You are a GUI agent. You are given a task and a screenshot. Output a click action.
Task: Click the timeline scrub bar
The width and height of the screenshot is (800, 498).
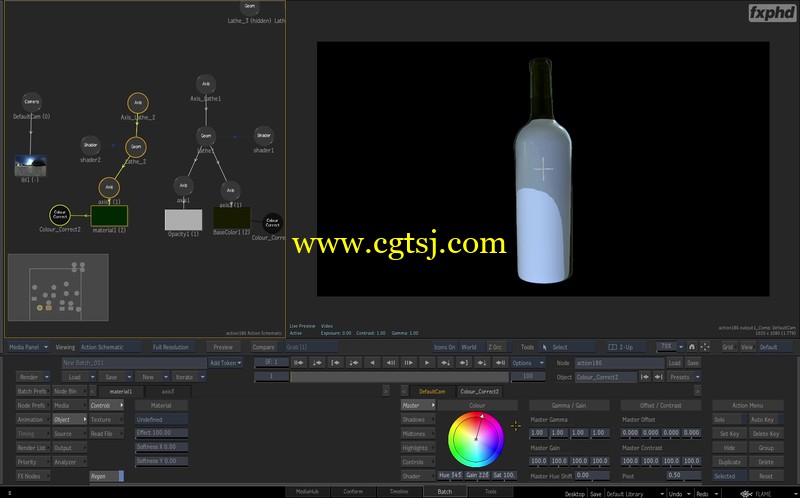399,377
